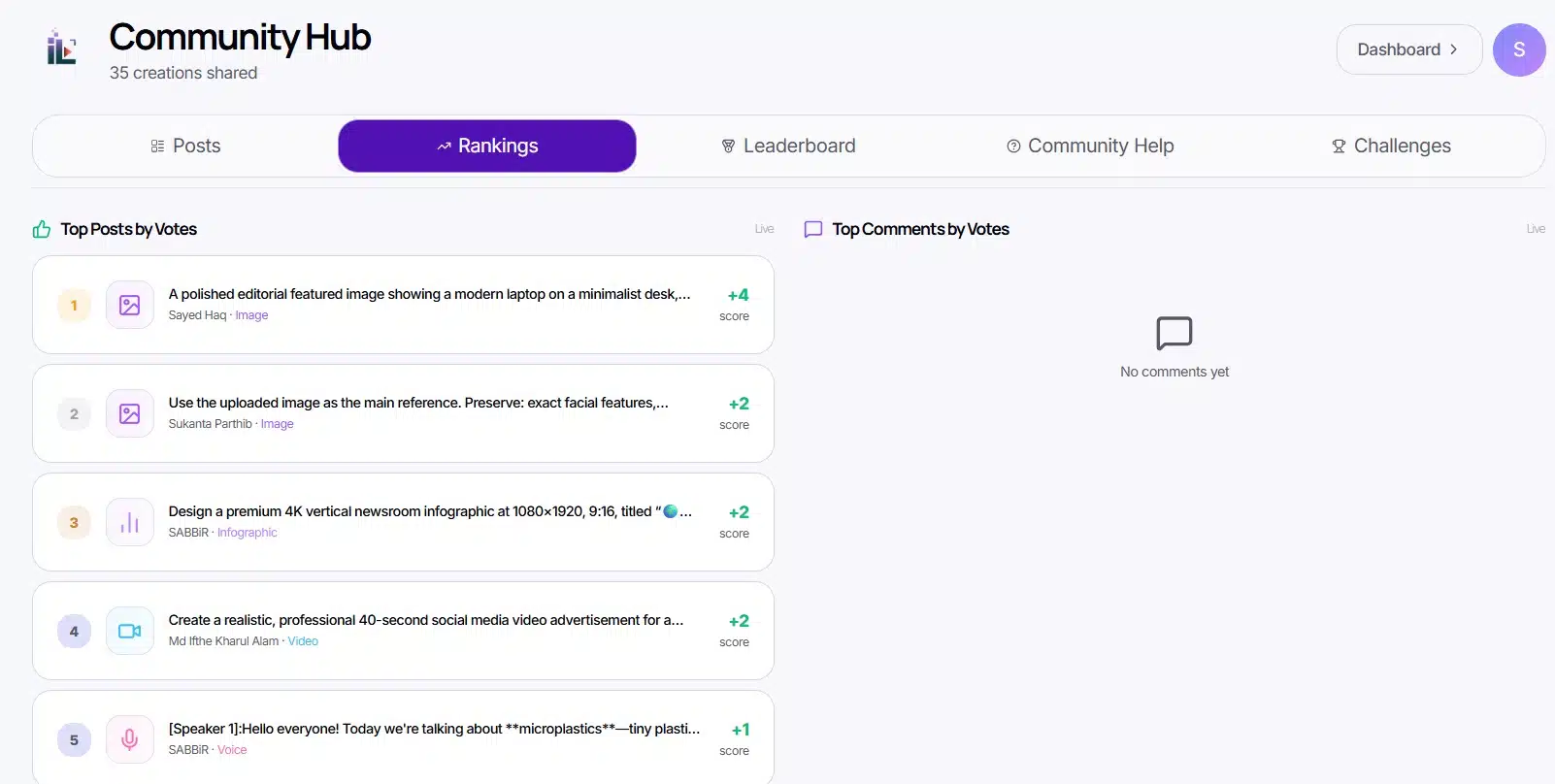
Task: Click the Dashboard button
Action: point(1408,49)
